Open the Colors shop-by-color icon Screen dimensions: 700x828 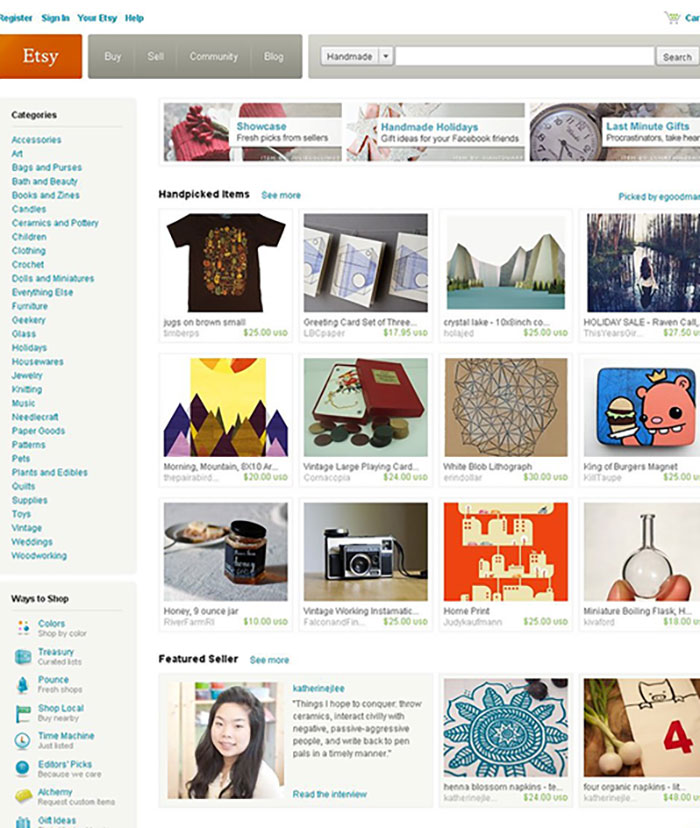tap(23, 628)
